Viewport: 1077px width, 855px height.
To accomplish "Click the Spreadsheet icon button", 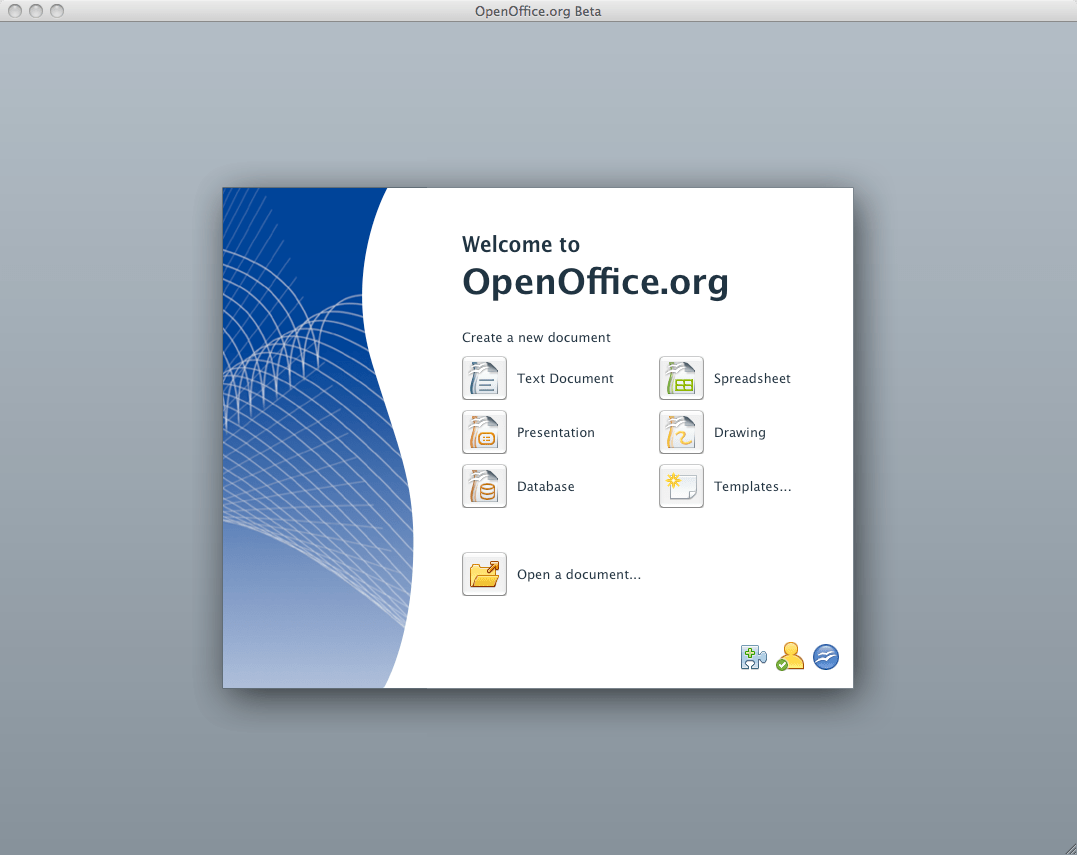I will click(681, 378).
